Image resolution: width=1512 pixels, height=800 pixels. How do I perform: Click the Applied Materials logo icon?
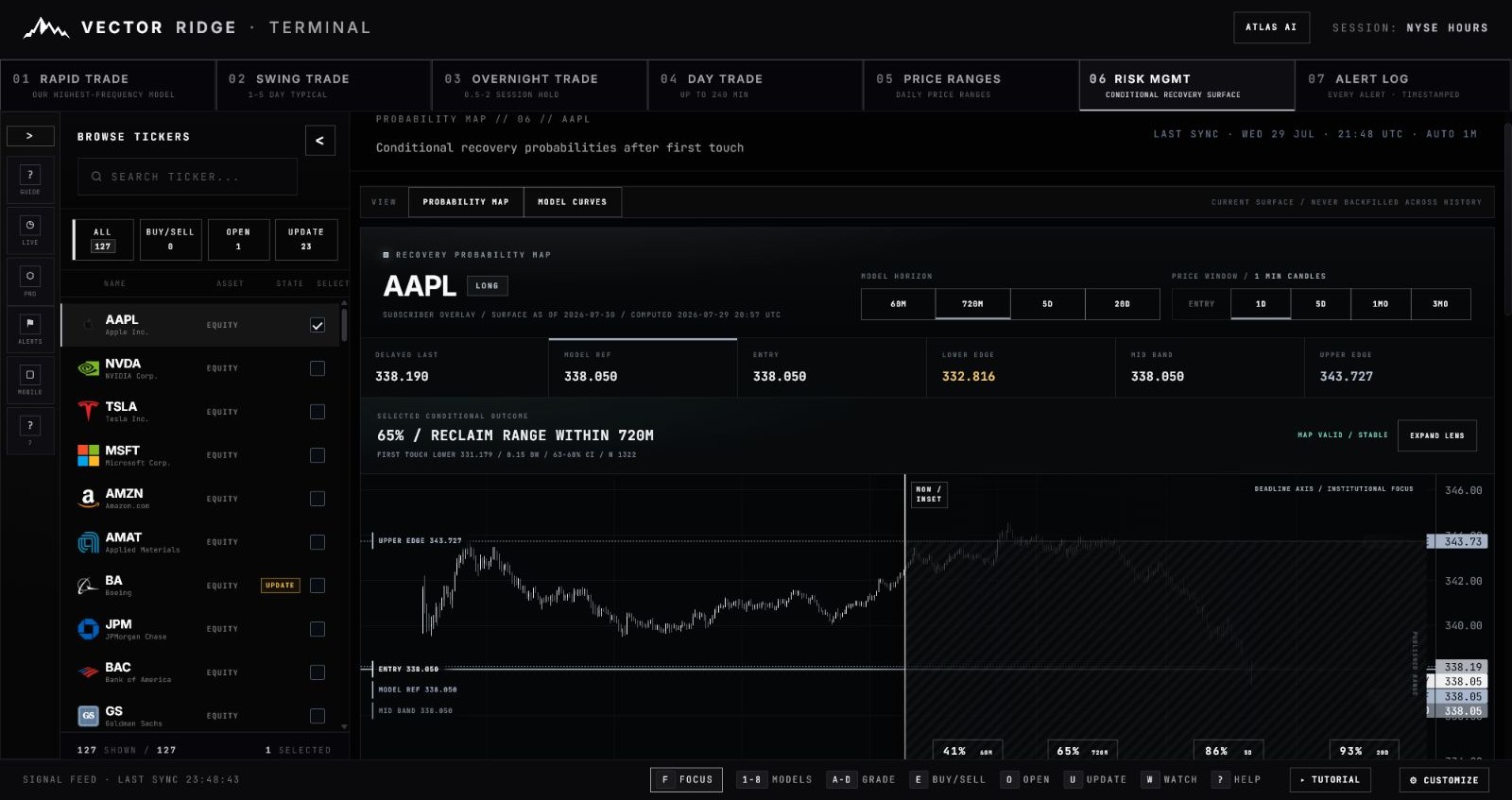[88, 542]
